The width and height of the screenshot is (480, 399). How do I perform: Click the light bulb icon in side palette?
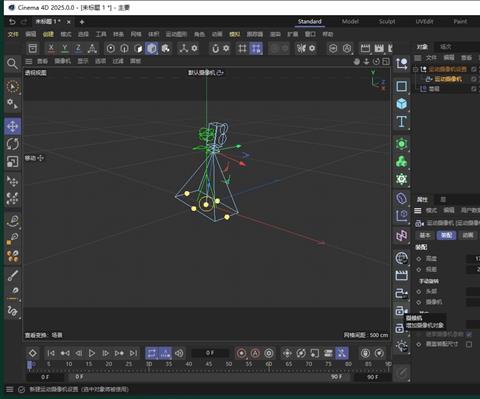(x=401, y=346)
